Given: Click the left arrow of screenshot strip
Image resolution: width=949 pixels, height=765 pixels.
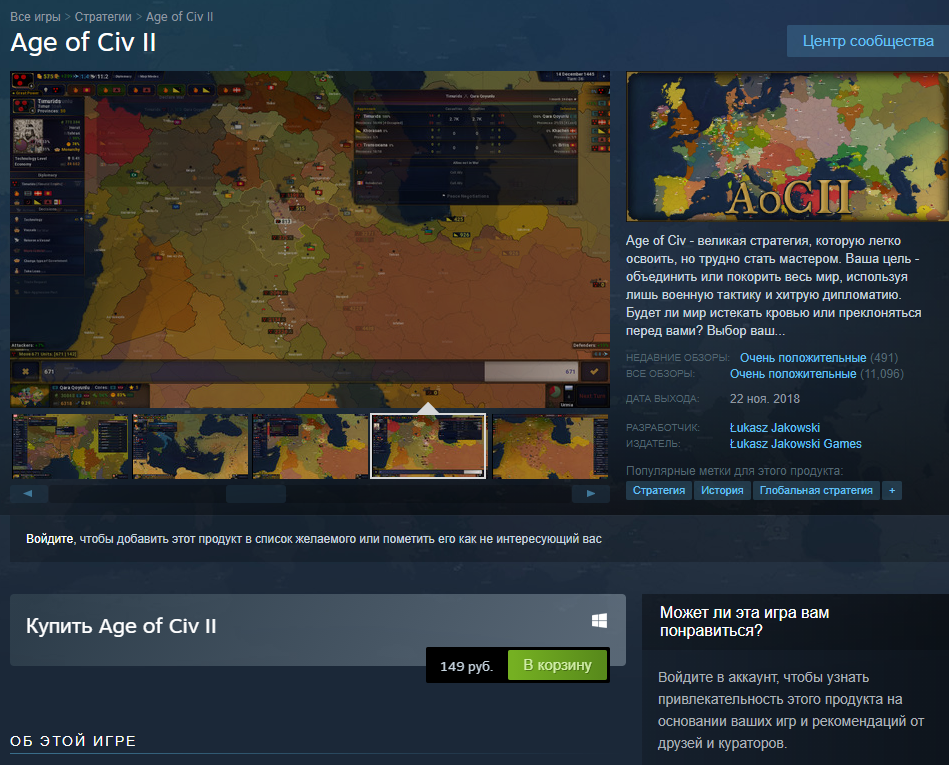Looking at the screenshot, I should point(28,494).
